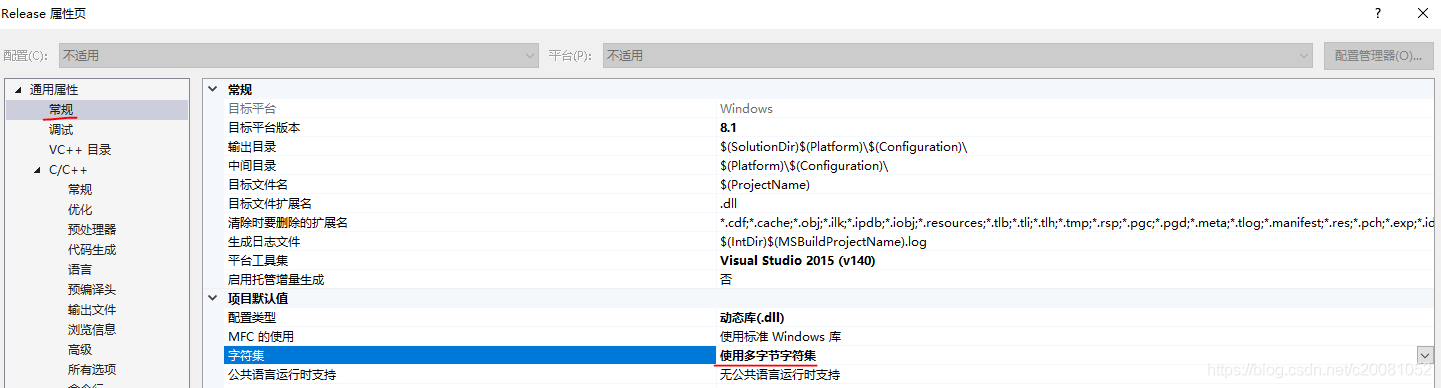Click the Windows target platform value
The height and width of the screenshot is (388, 1441).
tap(746, 108)
